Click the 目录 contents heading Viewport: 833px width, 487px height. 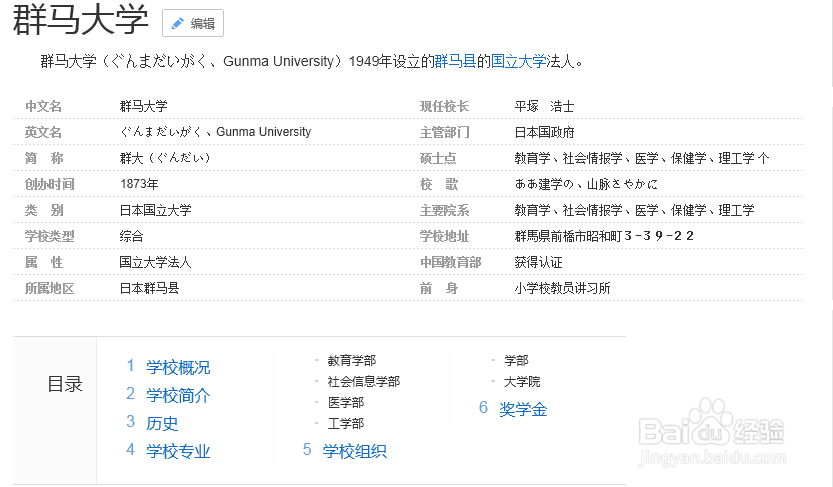click(x=65, y=384)
